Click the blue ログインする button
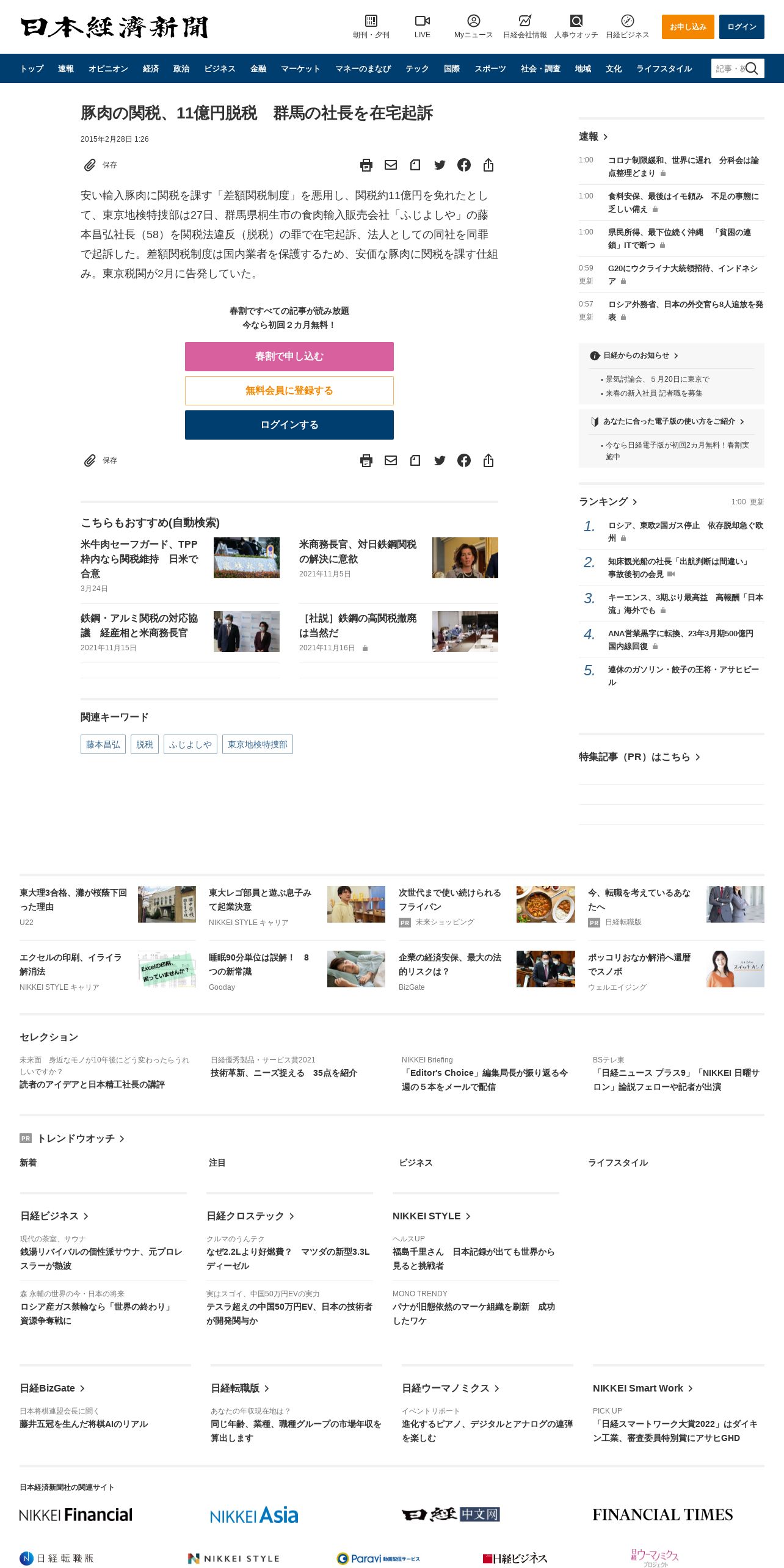 click(x=289, y=425)
